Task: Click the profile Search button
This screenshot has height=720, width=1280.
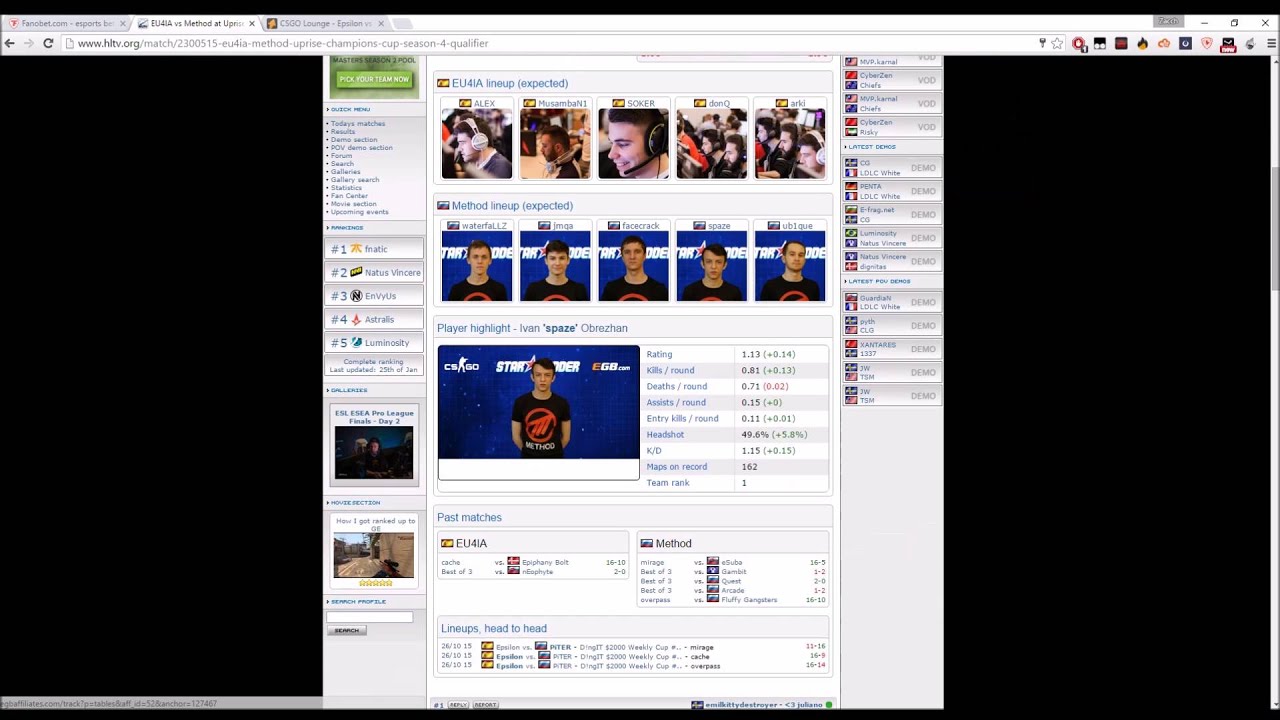Action: click(x=346, y=630)
